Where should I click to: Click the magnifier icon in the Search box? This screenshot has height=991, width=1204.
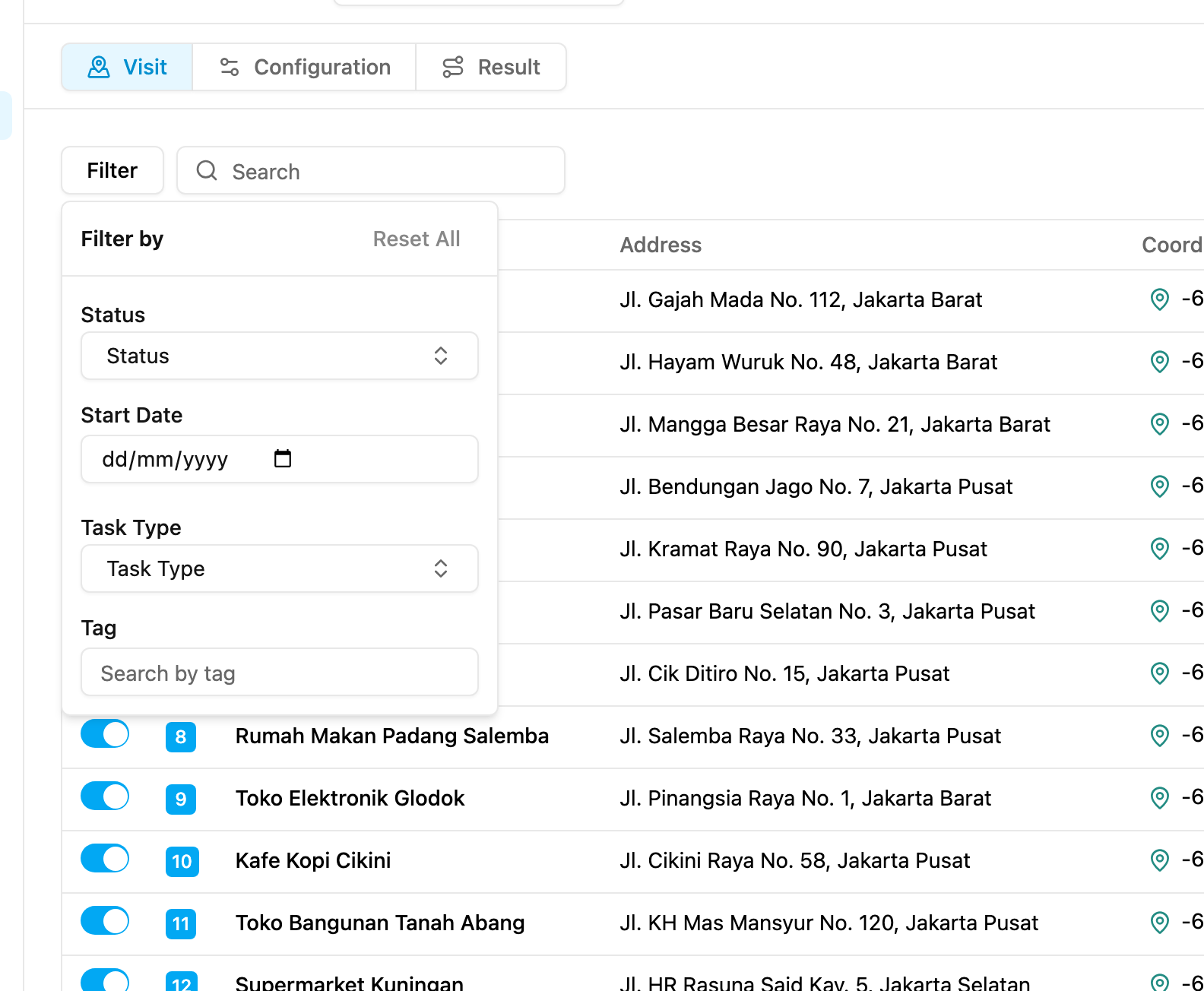[x=207, y=170]
